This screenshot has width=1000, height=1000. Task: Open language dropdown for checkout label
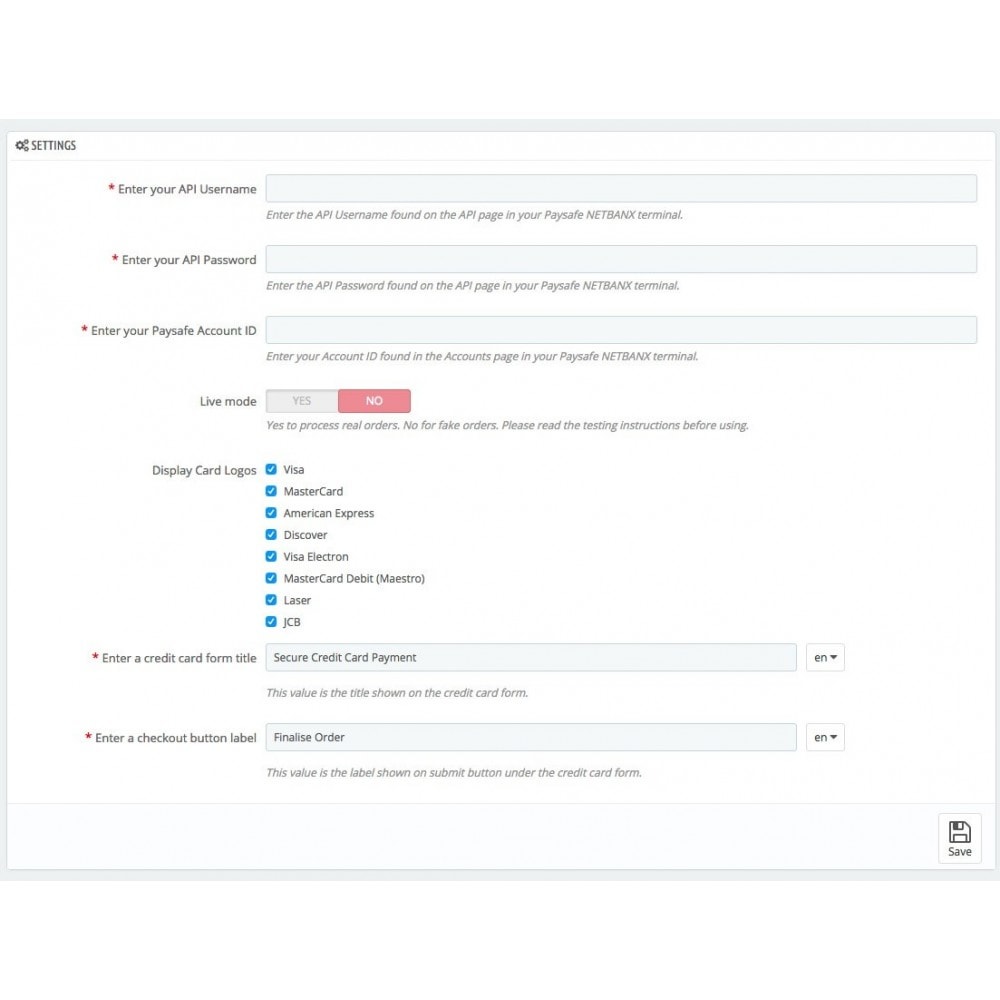tap(825, 737)
